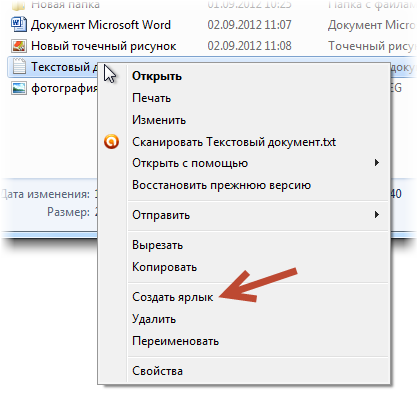Choose Удалить from the context menu
The width and height of the screenshot is (418, 403).
click(154, 319)
